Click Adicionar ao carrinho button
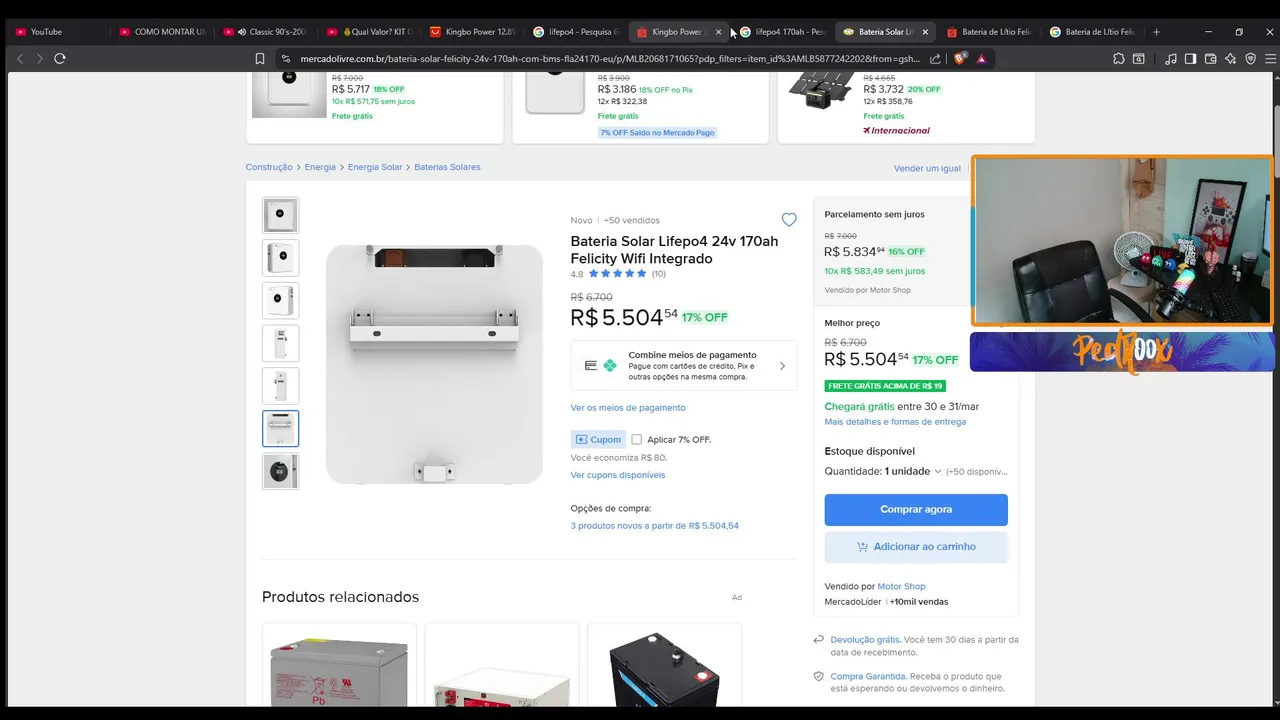The width and height of the screenshot is (1280, 720). 916,547
